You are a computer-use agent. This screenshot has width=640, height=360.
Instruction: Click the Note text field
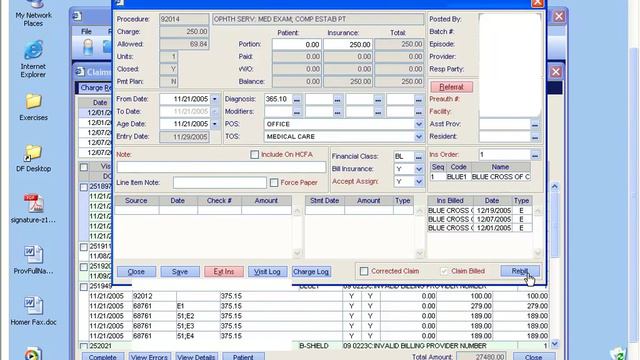click(221, 167)
